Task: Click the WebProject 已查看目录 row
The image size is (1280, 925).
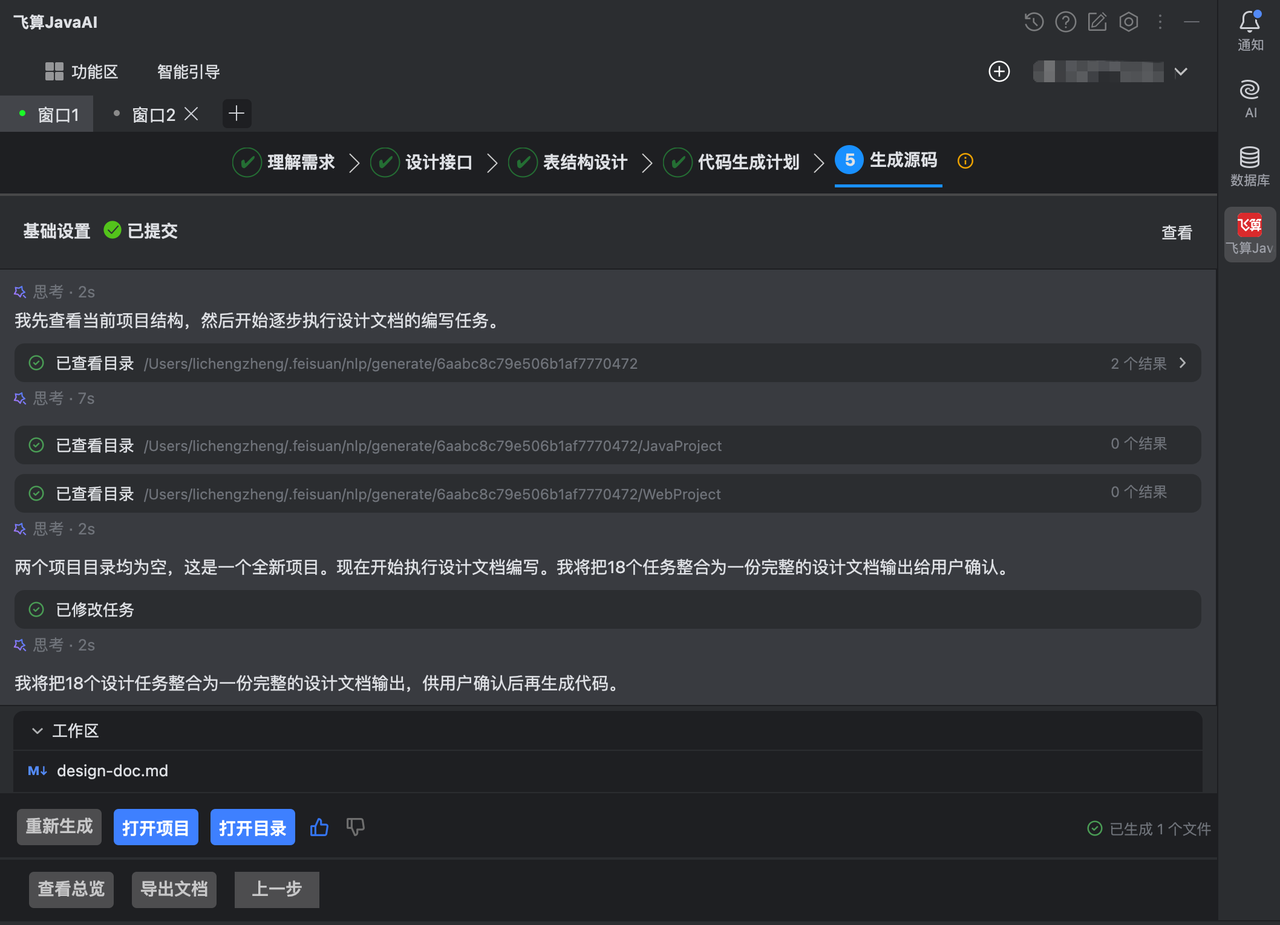Action: coord(607,493)
